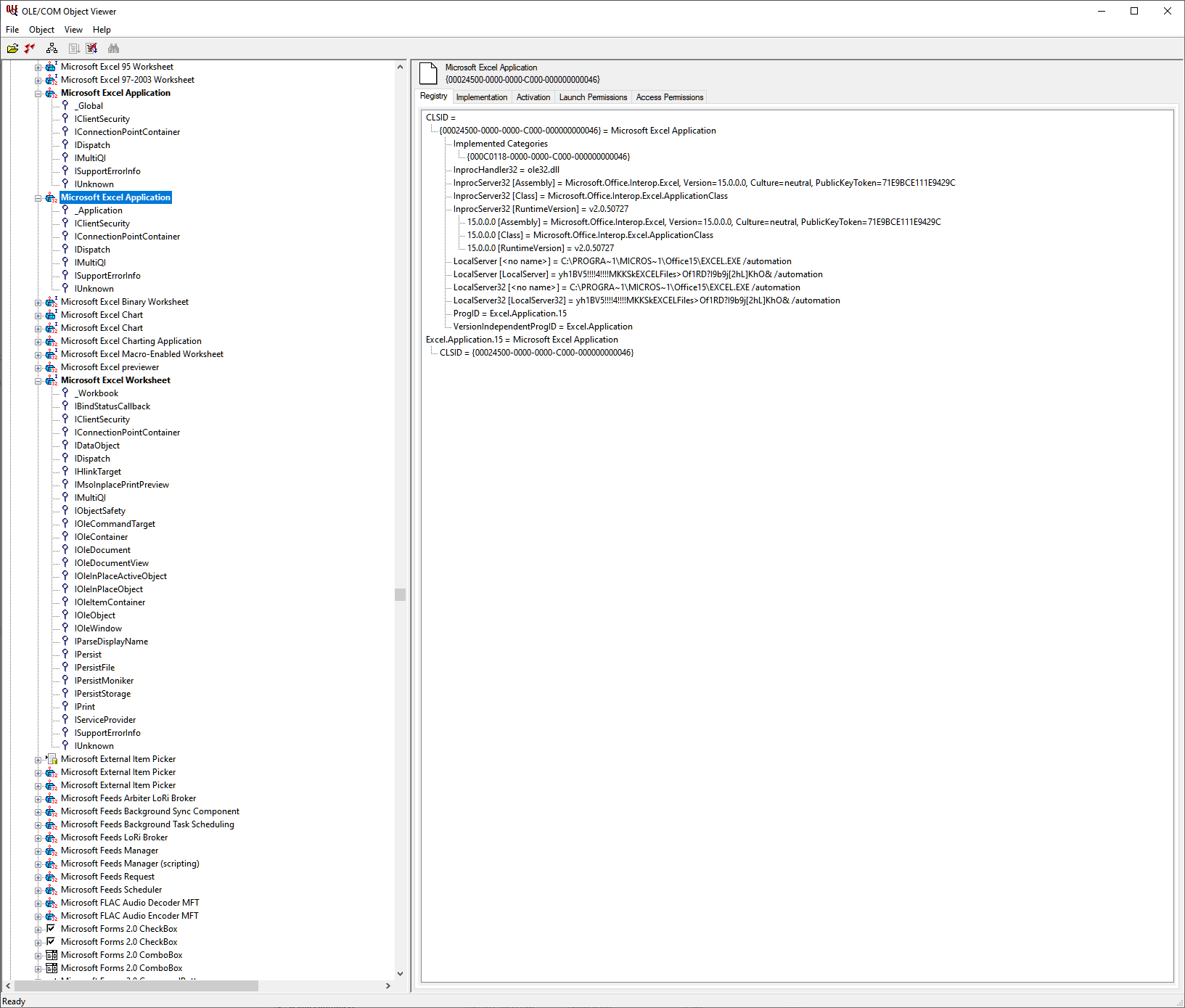Click 'Excel.Application.15 = Microsoft Excel Application' line
This screenshot has height=1008, width=1185.
click(x=522, y=340)
